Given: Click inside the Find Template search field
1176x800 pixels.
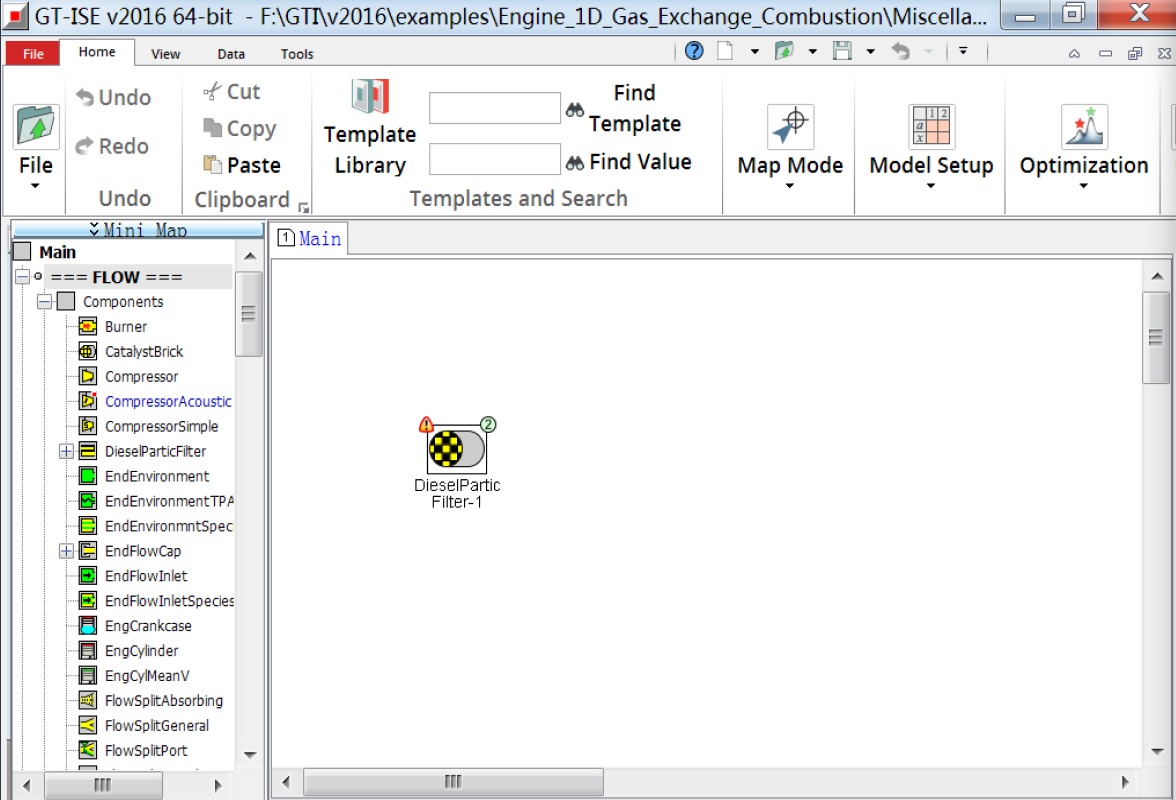Looking at the screenshot, I should click(494, 107).
